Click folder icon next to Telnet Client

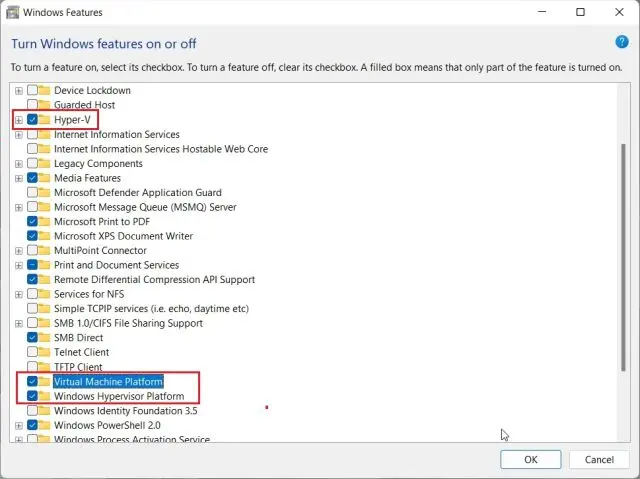pos(46,352)
